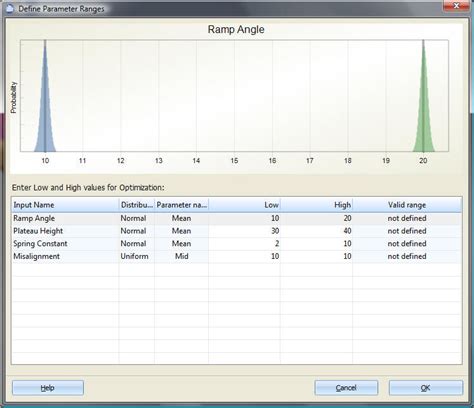The height and width of the screenshot is (408, 474).
Task: Click Spring Constant valid range 'not defined'
Action: [407, 244]
